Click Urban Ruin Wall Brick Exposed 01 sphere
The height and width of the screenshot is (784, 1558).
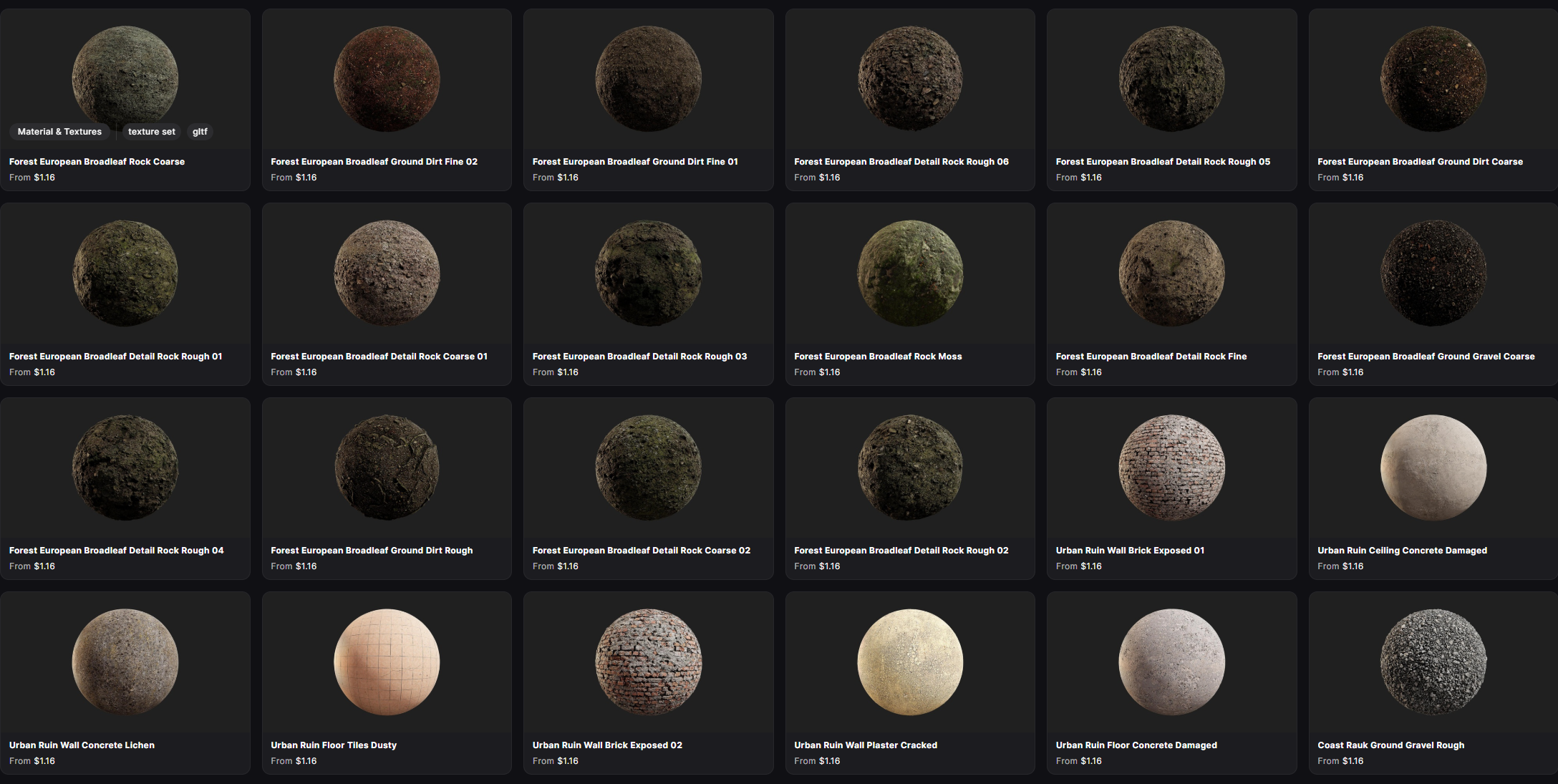pos(1171,468)
